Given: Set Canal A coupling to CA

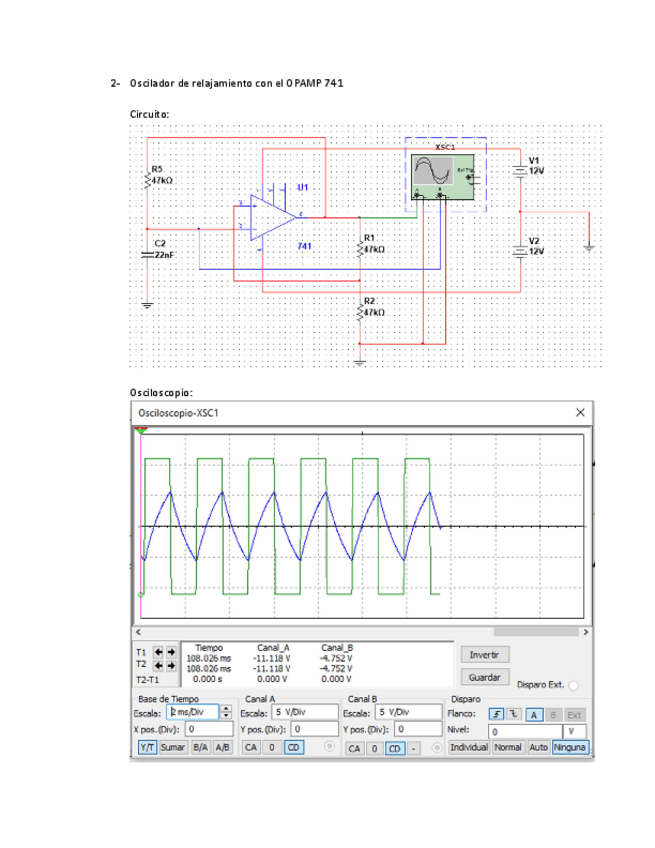Looking at the screenshot, I should pos(251,747).
